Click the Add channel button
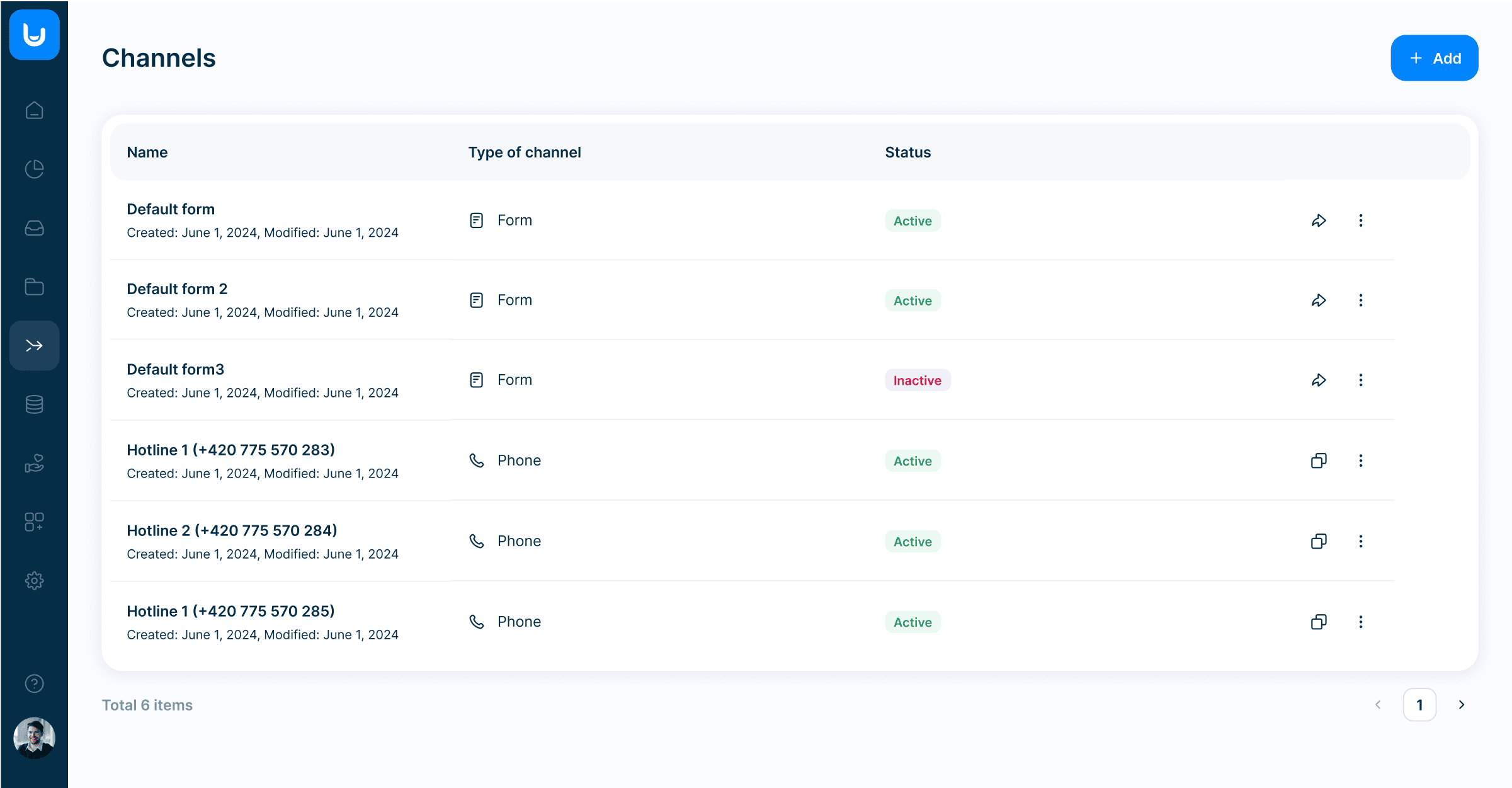Screen dimensions: 1512x788 pos(1434,58)
